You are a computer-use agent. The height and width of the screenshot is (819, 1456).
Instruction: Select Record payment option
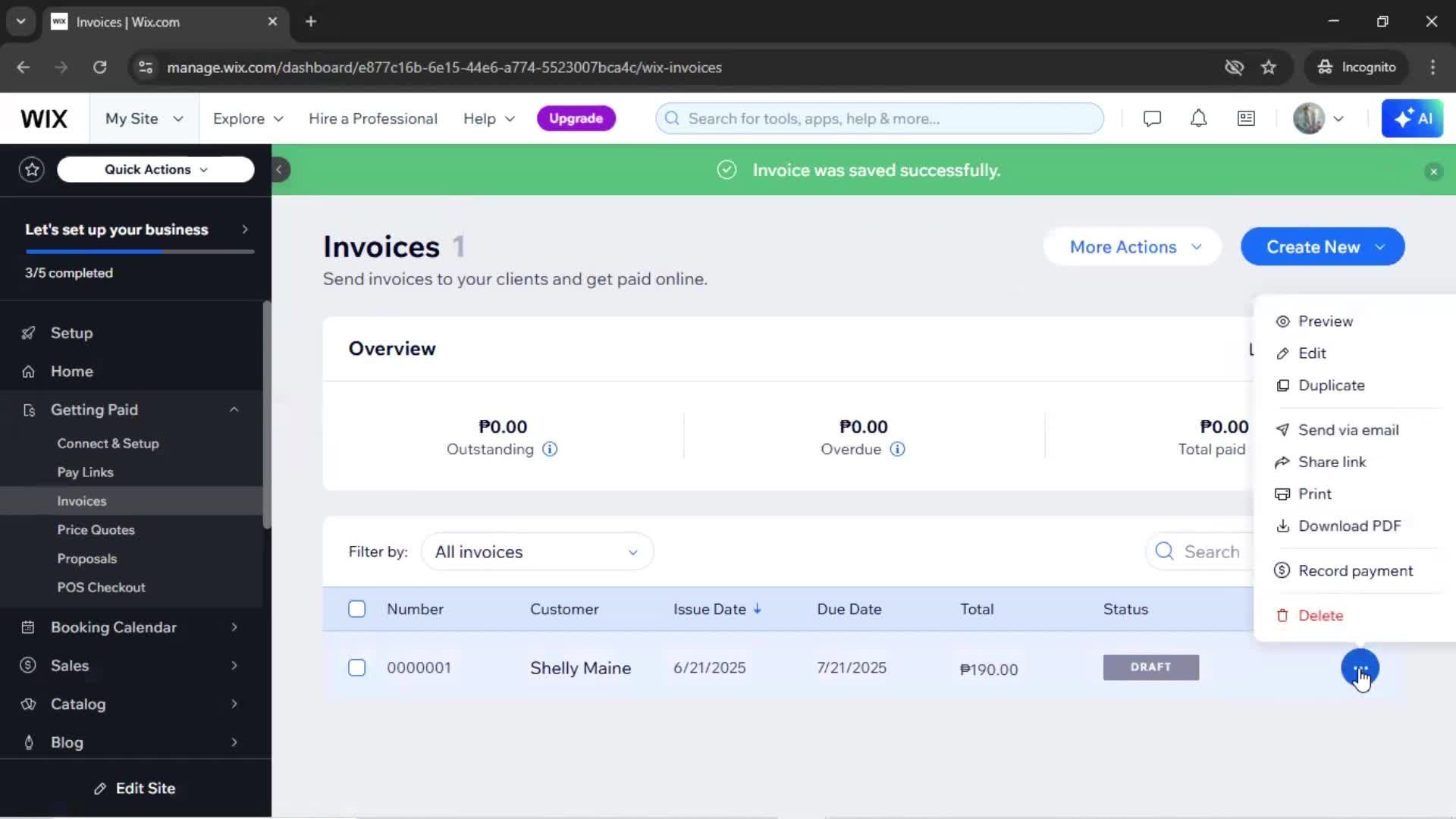tap(1355, 570)
